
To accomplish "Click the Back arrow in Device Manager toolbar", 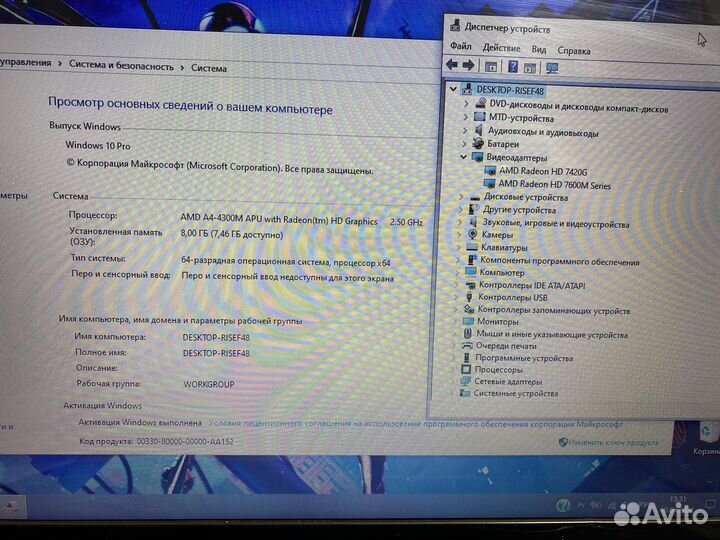I will [452, 65].
